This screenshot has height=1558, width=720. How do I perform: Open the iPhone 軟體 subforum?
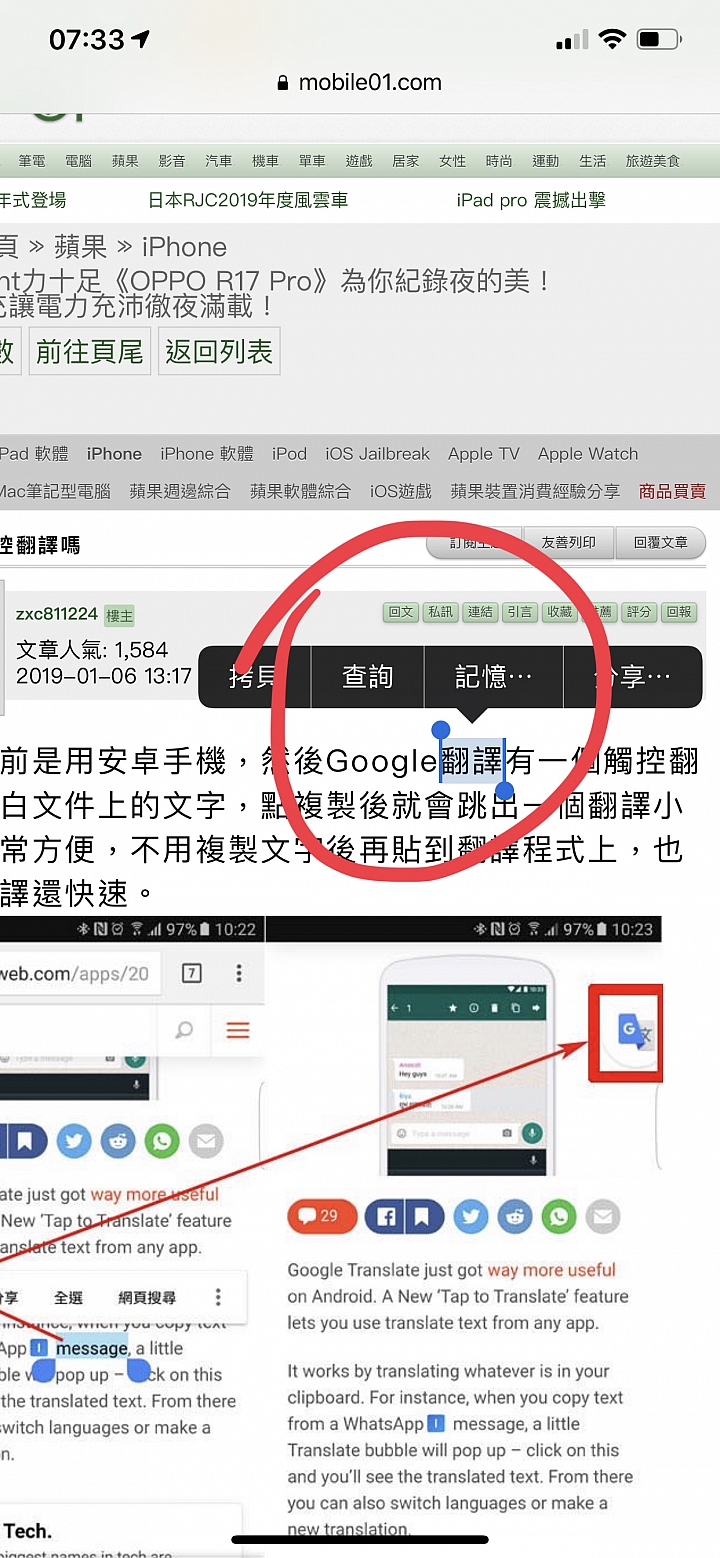click(207, 454)
